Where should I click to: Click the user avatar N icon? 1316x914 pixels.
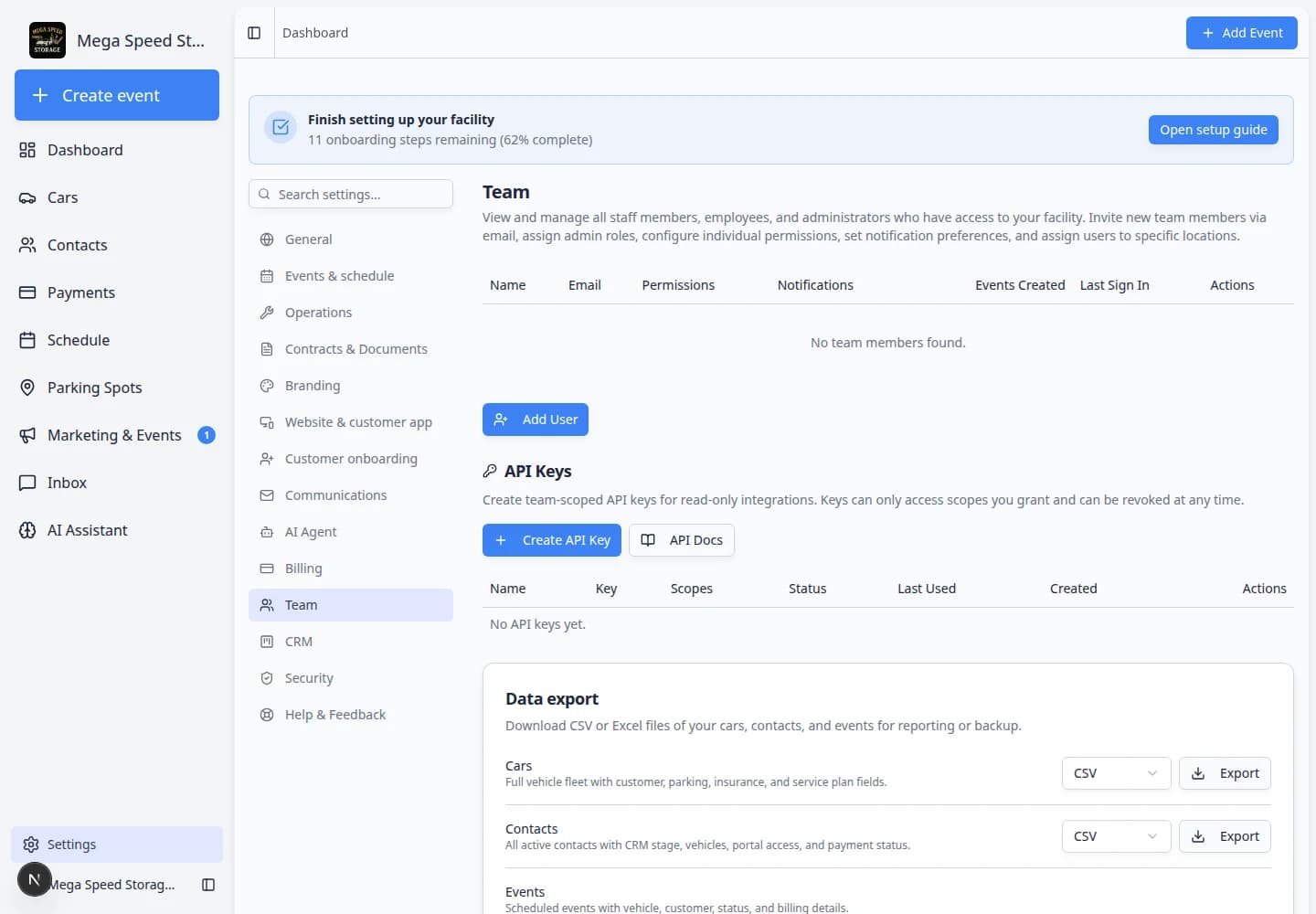tap(35, 879)
